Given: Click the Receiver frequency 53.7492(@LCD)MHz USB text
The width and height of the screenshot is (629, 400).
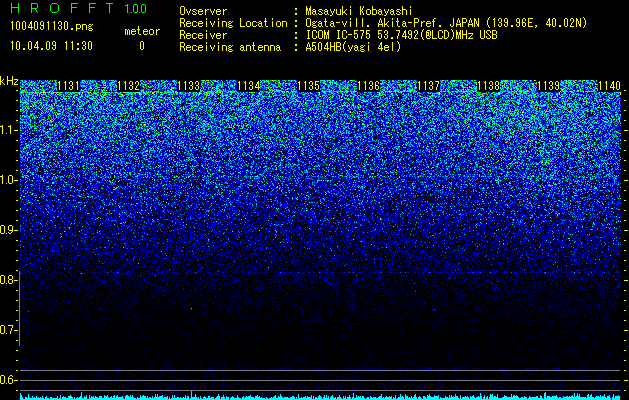Looking at the screenshot, I should pos(437,35).
